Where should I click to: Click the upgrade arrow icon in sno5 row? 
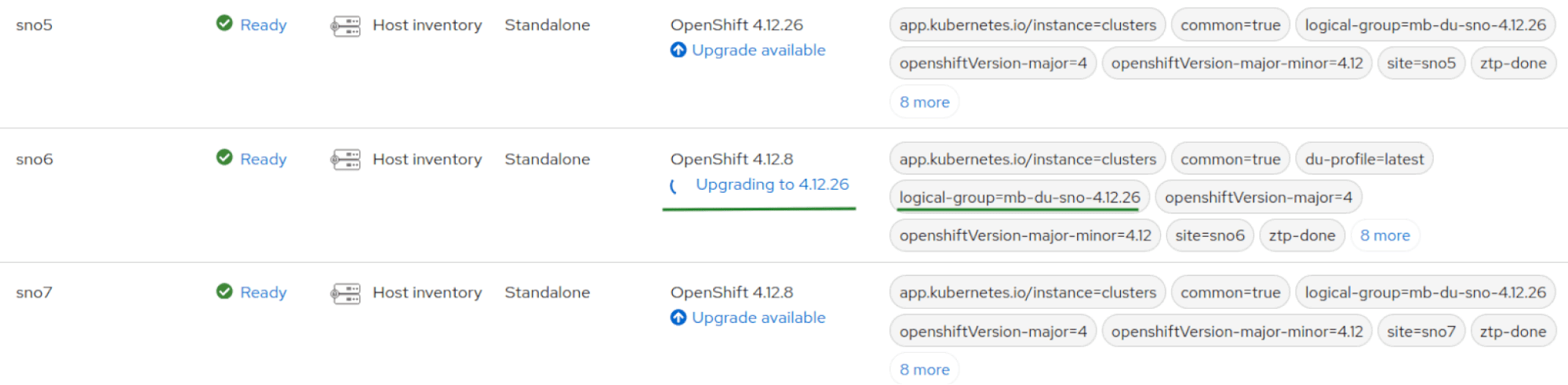pos(678,50)
